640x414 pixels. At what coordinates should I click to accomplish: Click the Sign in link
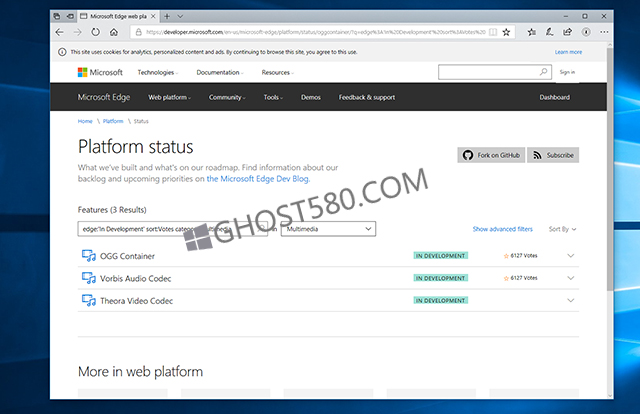[x=567, y=72]
